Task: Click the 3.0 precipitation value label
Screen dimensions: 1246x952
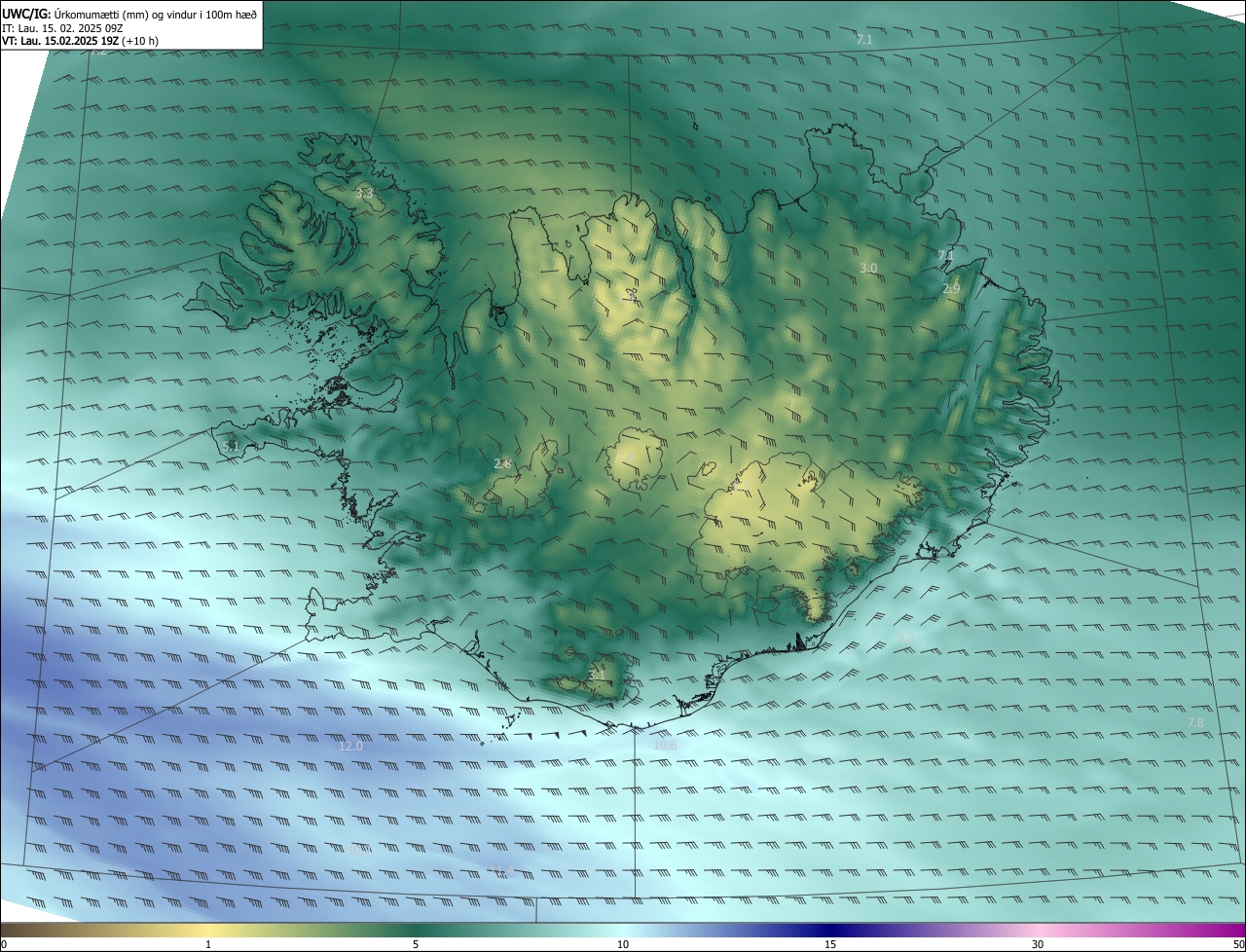Action: (x=868, y=268)
